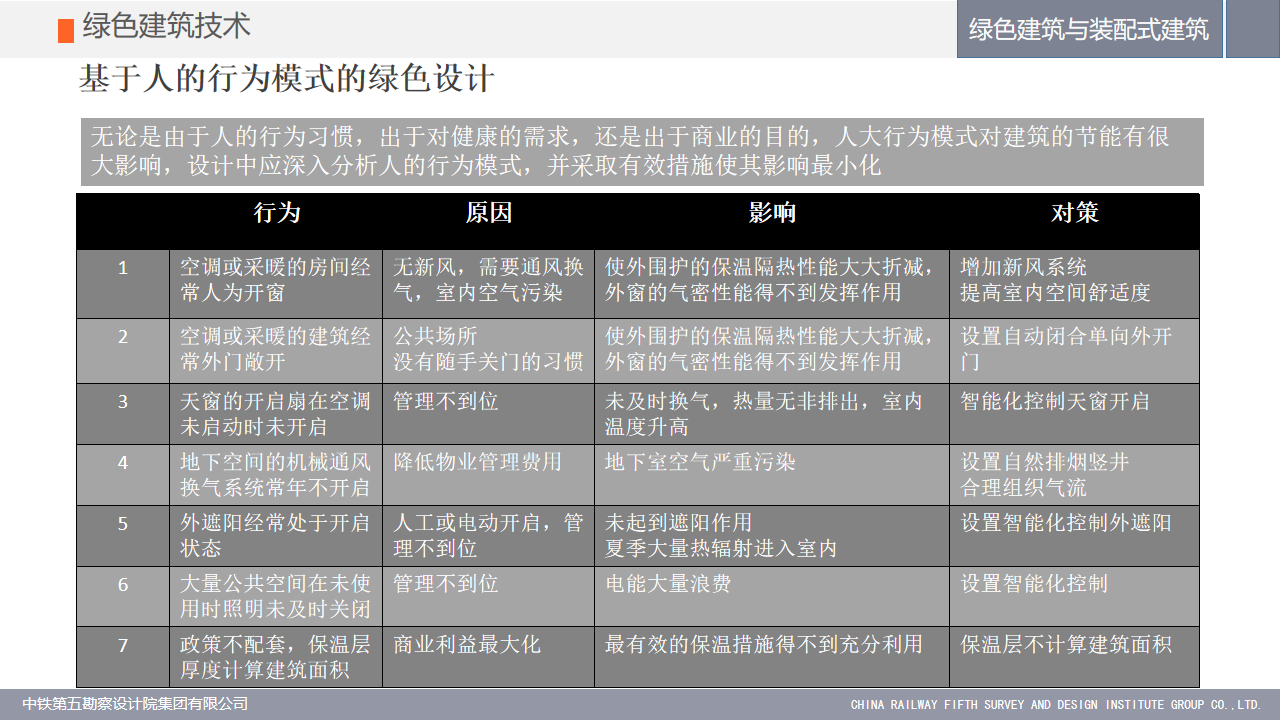Click cell 智能化控制天窗开启
Viewport: 1280px width, 720px height.
(x=1074, y=414)
